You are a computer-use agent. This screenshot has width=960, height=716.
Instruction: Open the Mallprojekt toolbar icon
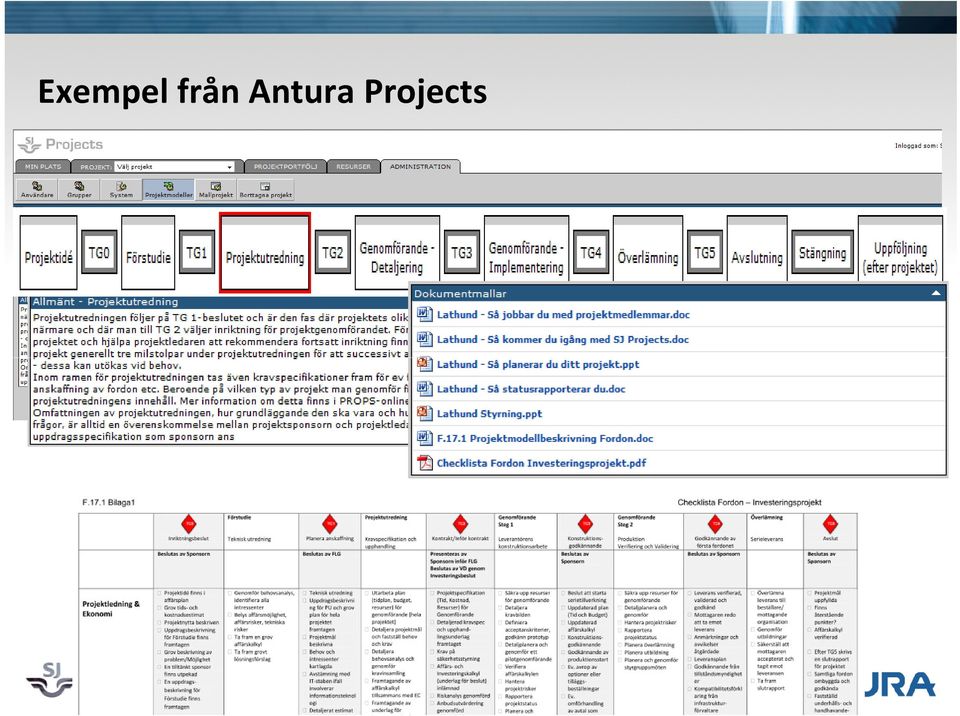(x=216, y=189)
